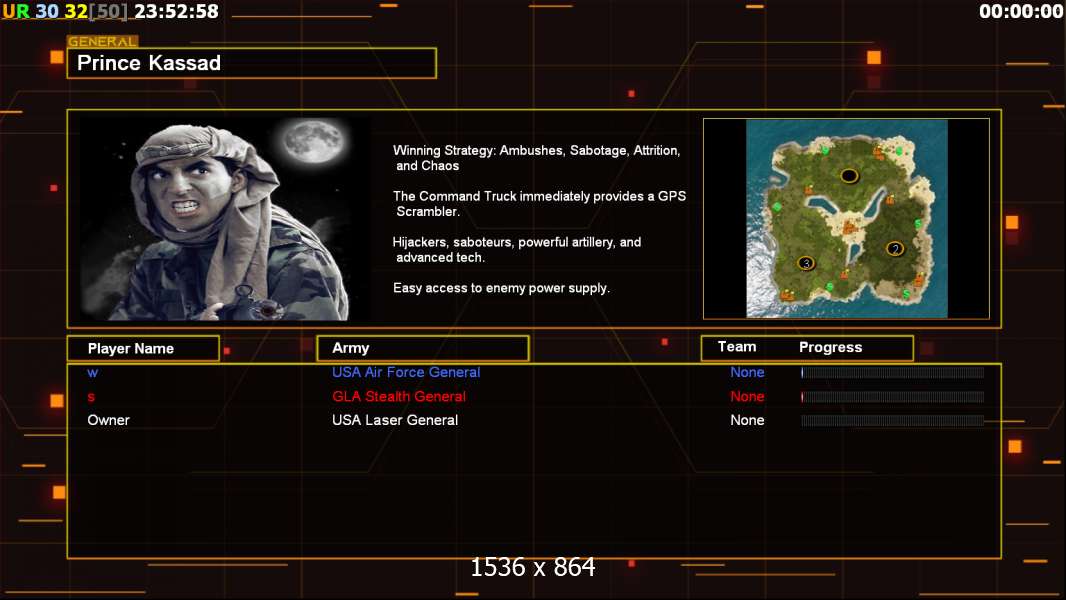The height and width of the screenshot is (600, 1066).
Task: Click the Prince Kassad portrait image
Action: tap(226, 219)
